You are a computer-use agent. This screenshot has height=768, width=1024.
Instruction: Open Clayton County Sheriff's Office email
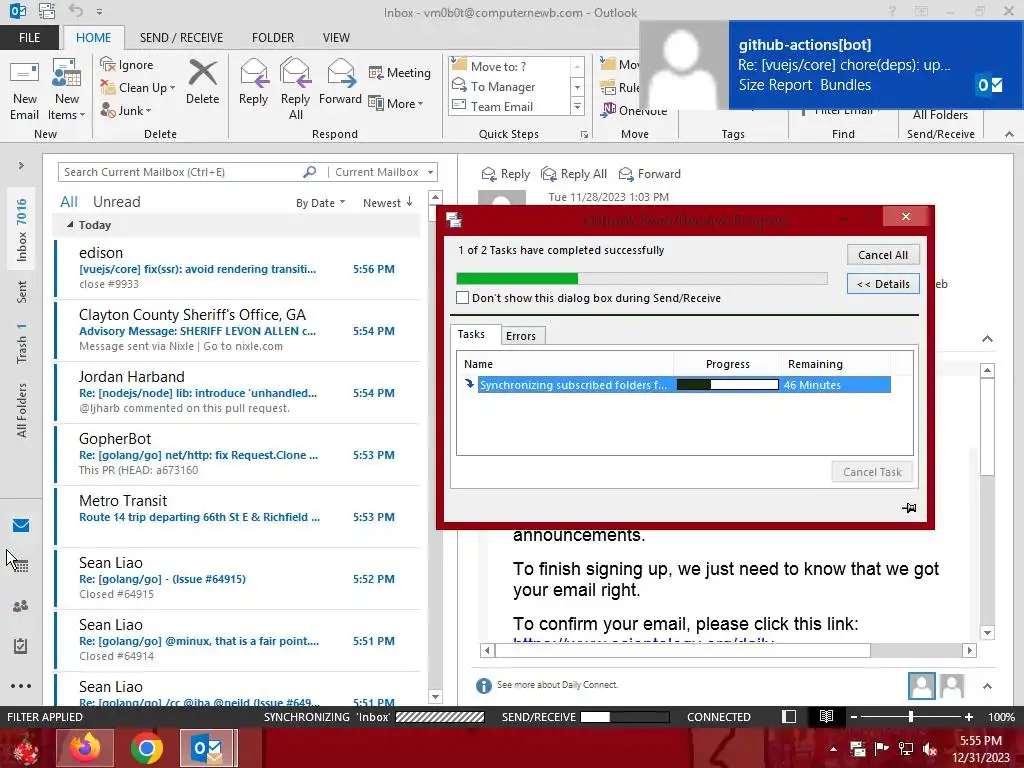(238, 330)
